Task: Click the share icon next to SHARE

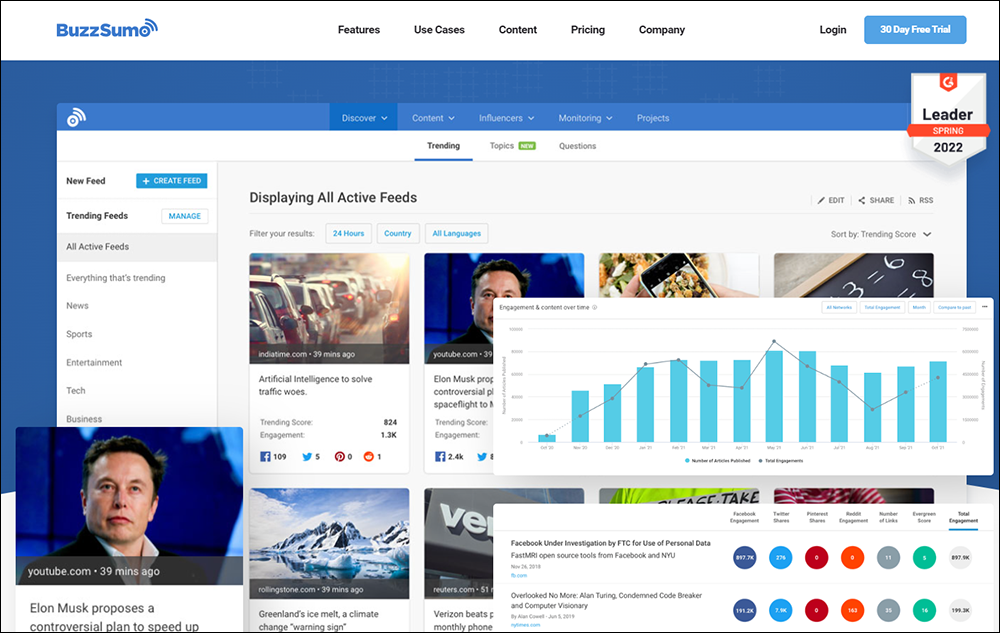Action: coord(862,200)
